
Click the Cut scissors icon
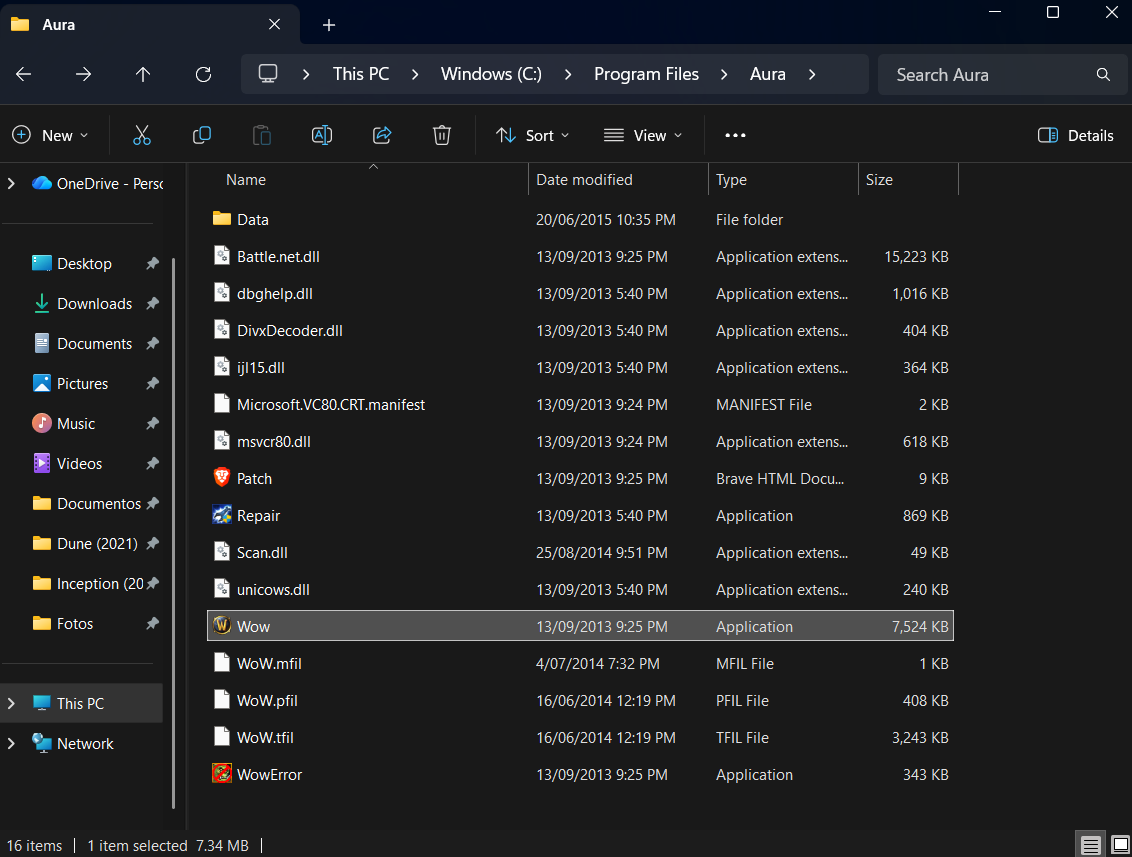(x=142, y=135)
